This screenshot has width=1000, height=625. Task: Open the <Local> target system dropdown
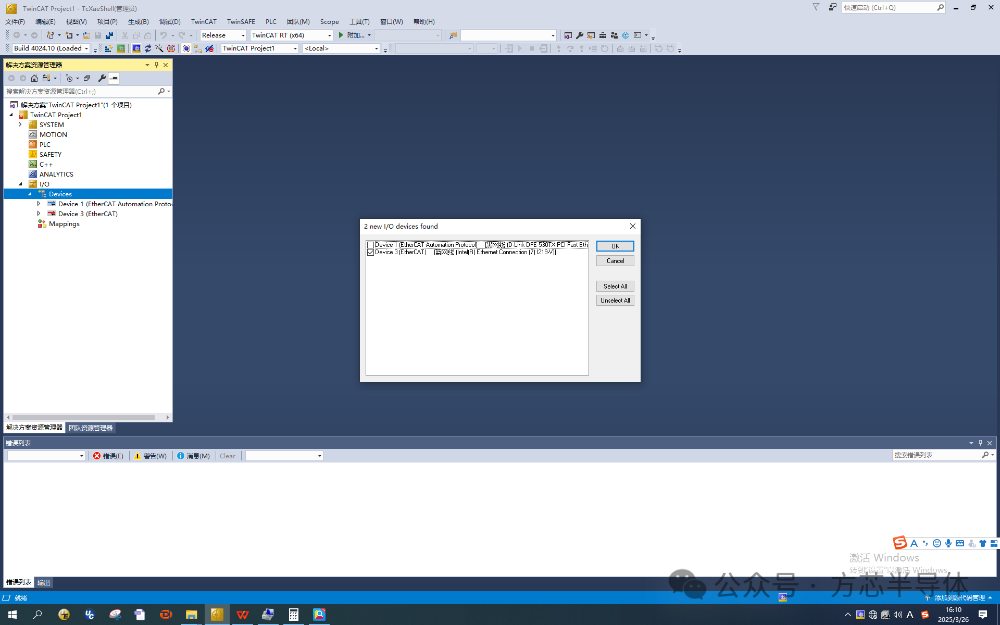coord(341,48)
